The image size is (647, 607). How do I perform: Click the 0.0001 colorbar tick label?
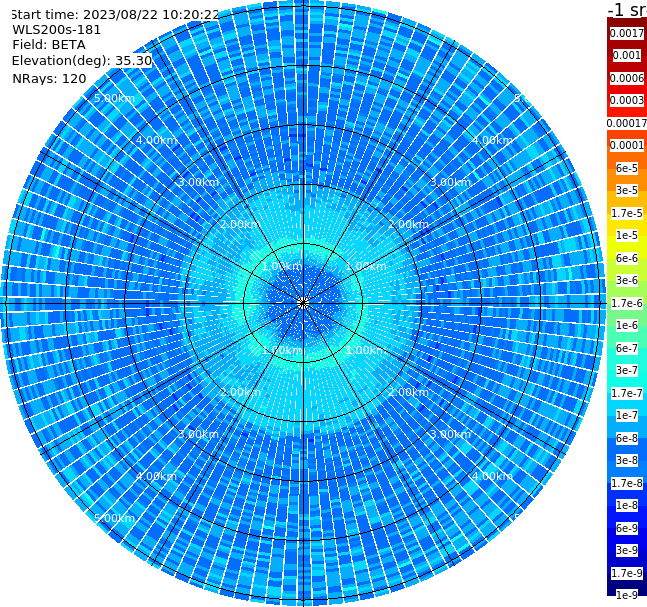(627, 145)
